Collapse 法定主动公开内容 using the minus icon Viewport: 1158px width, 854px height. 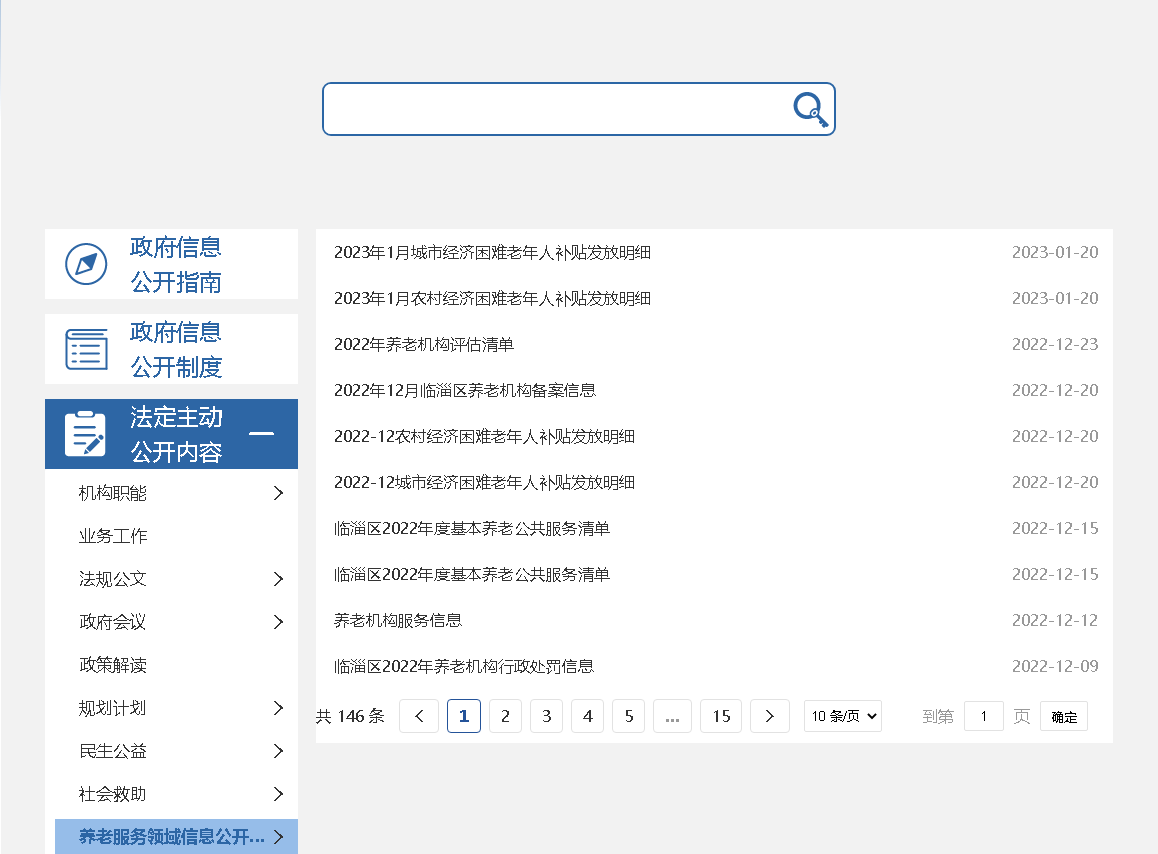(x=261, y=434)
